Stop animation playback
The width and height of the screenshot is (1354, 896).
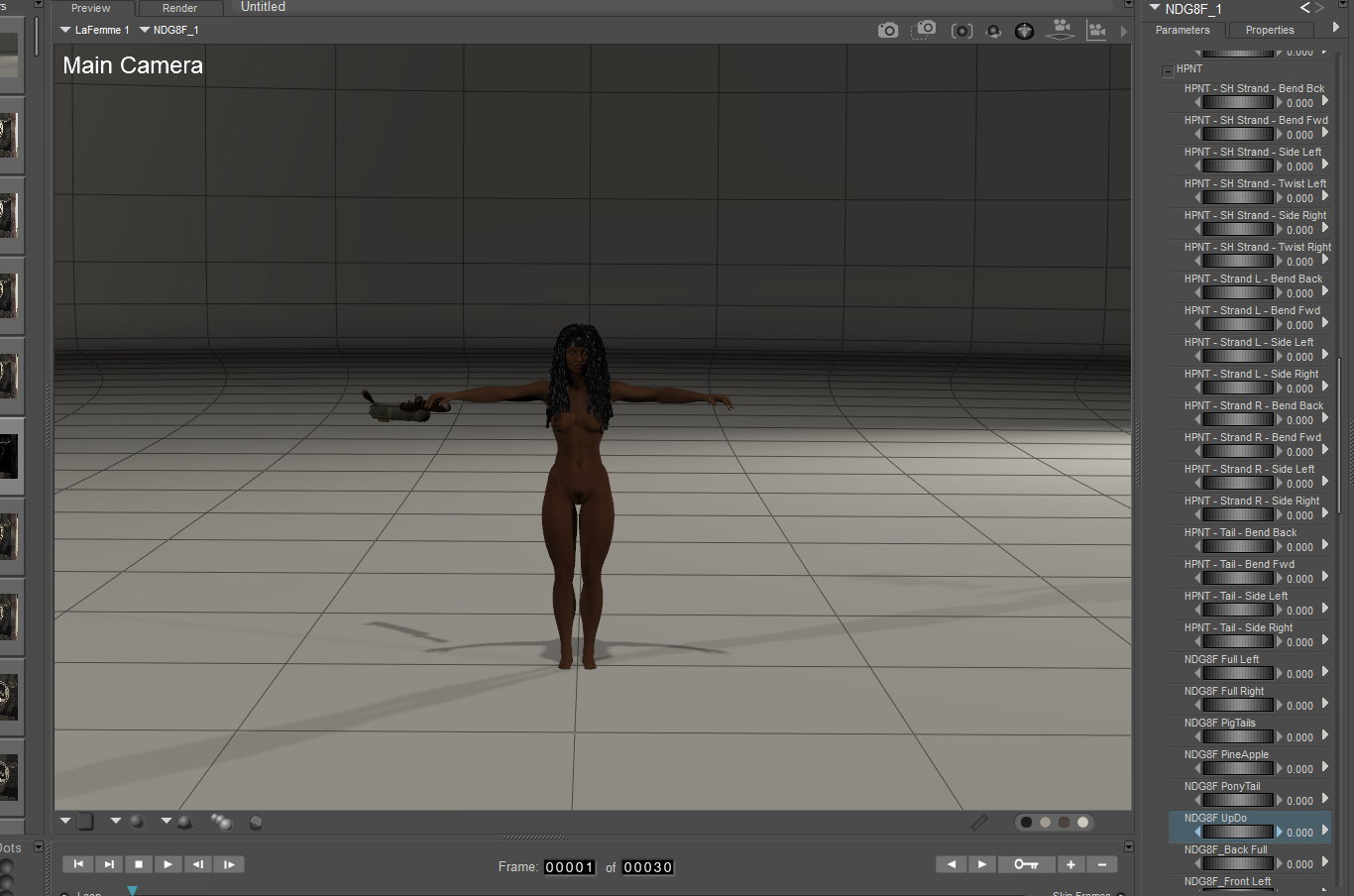pyautogui.click(x=139, y=864)
